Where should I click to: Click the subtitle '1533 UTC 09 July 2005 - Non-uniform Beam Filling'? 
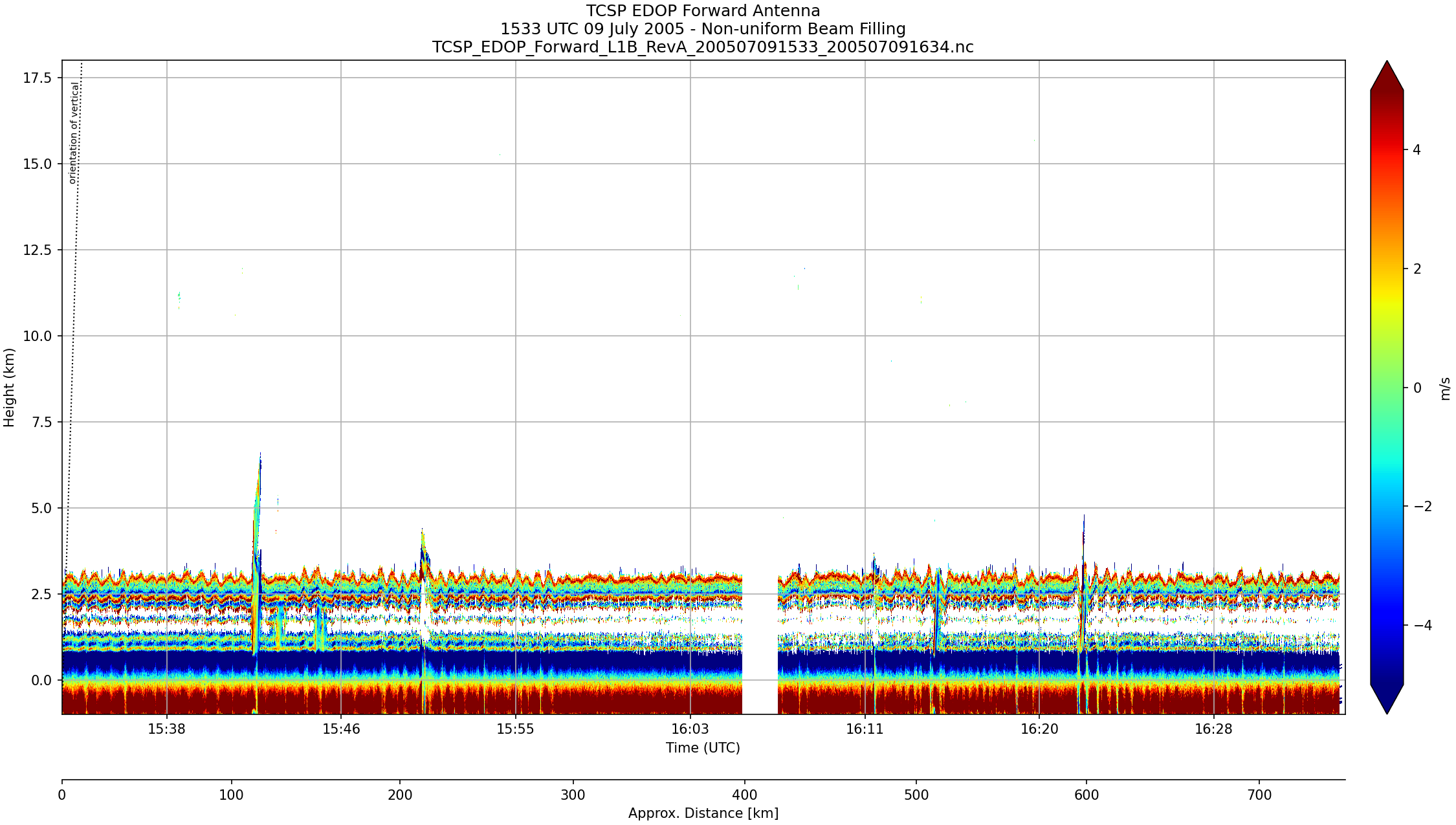click(703, 29)
